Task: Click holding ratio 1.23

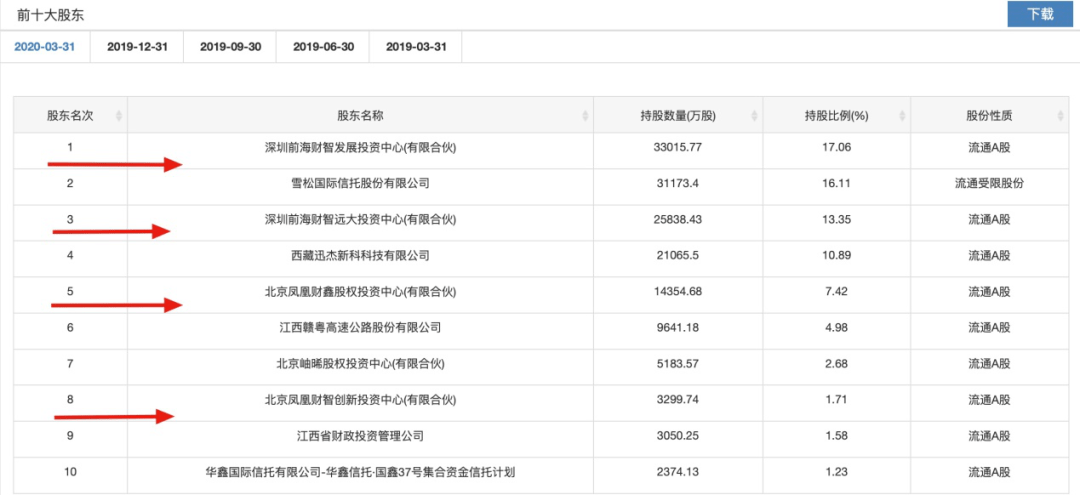Action: click(836, 472)
